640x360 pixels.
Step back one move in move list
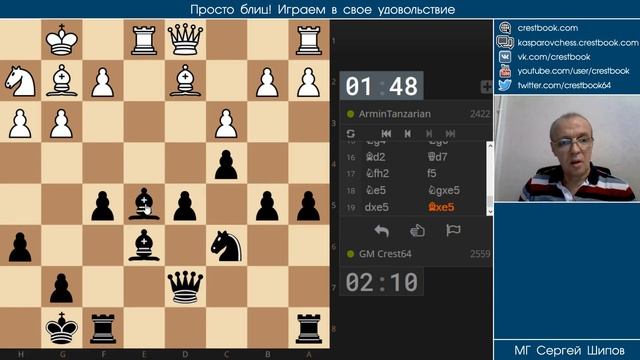click(x=407, y=133)
